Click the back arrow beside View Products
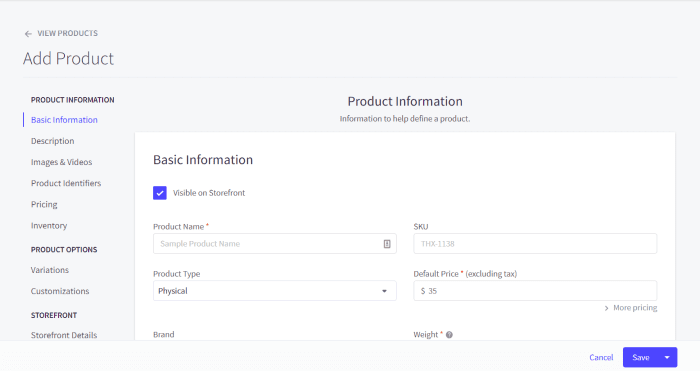 (28, 34)
